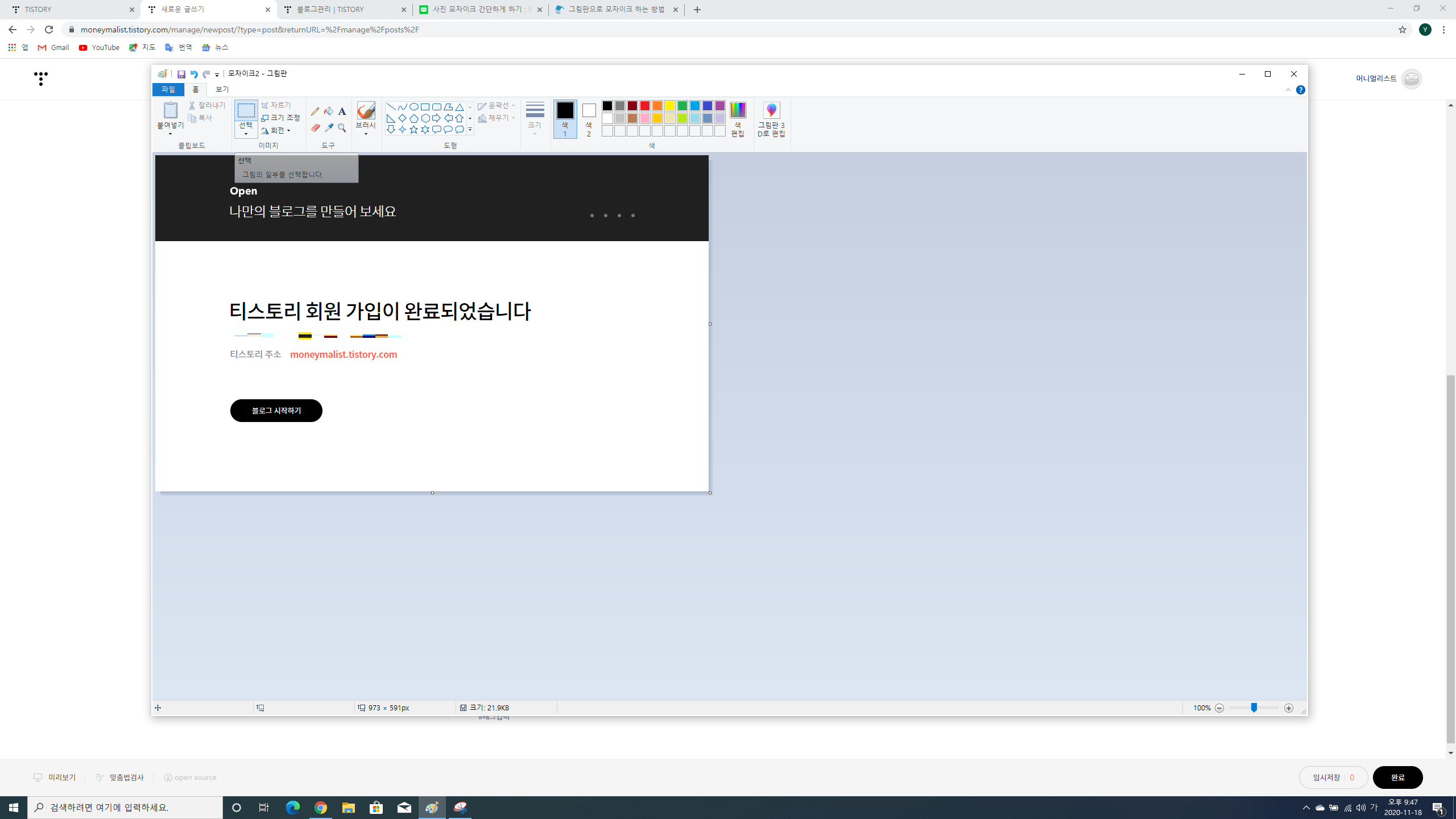The height and width of the screenshot is (819, 1456).
Task: Click the Paint help question mark icon
Action: pos(1301,90)
